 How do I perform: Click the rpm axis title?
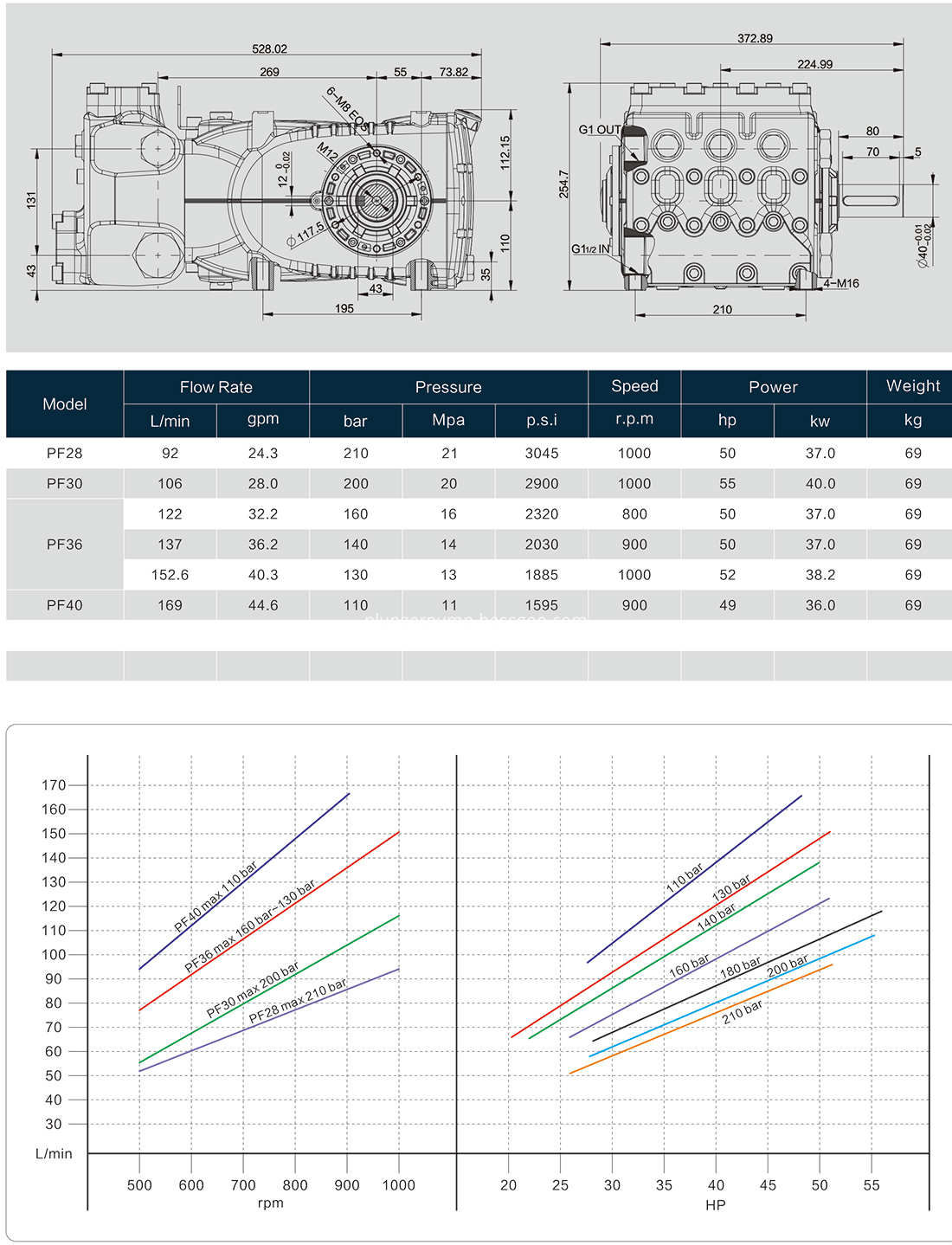[x=270, y=1203]
